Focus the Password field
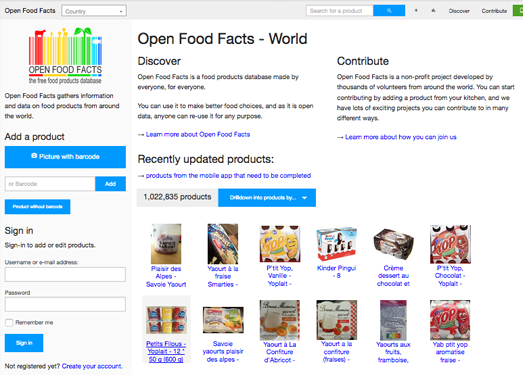The image size is (523, 375). click(65, 304)
